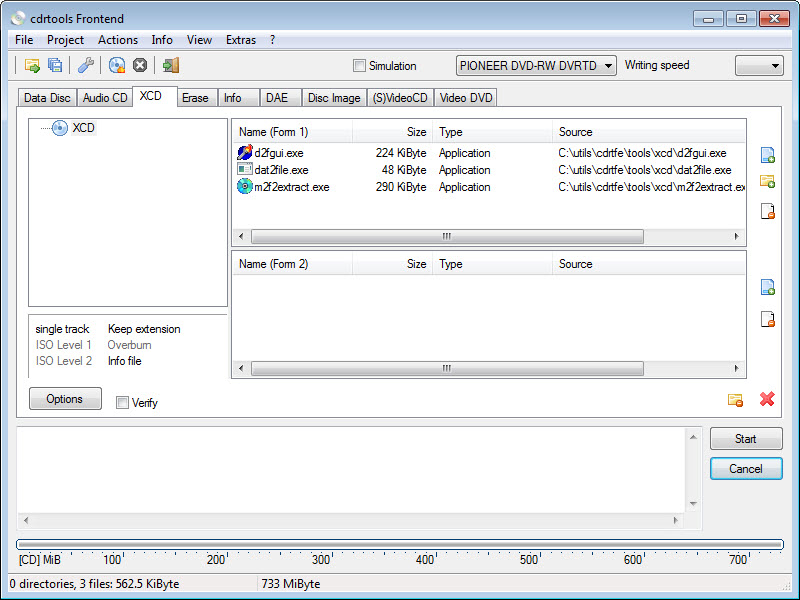Remove file from Form 2 list

point(767,320)
